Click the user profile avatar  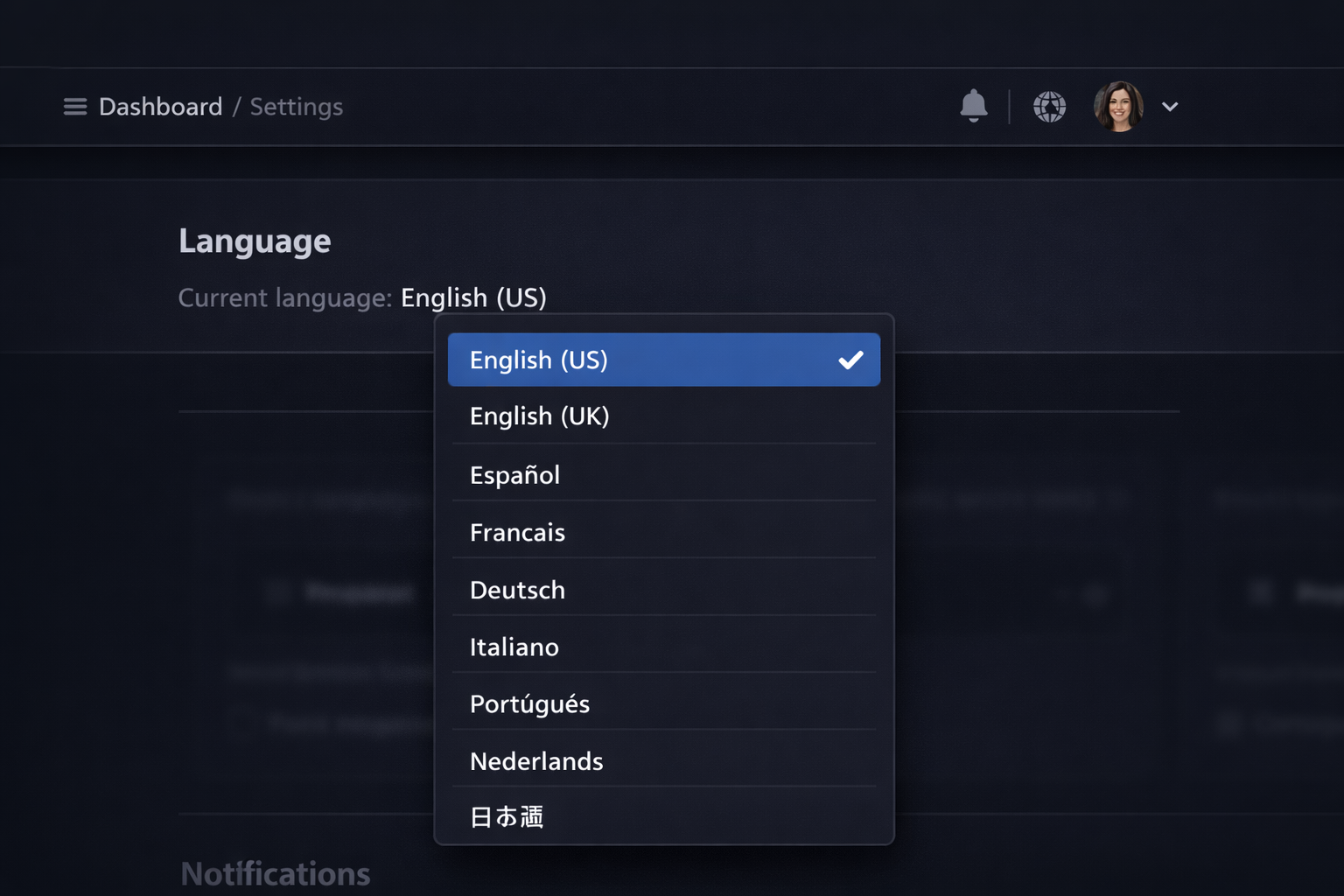[x=1118, y=107]
